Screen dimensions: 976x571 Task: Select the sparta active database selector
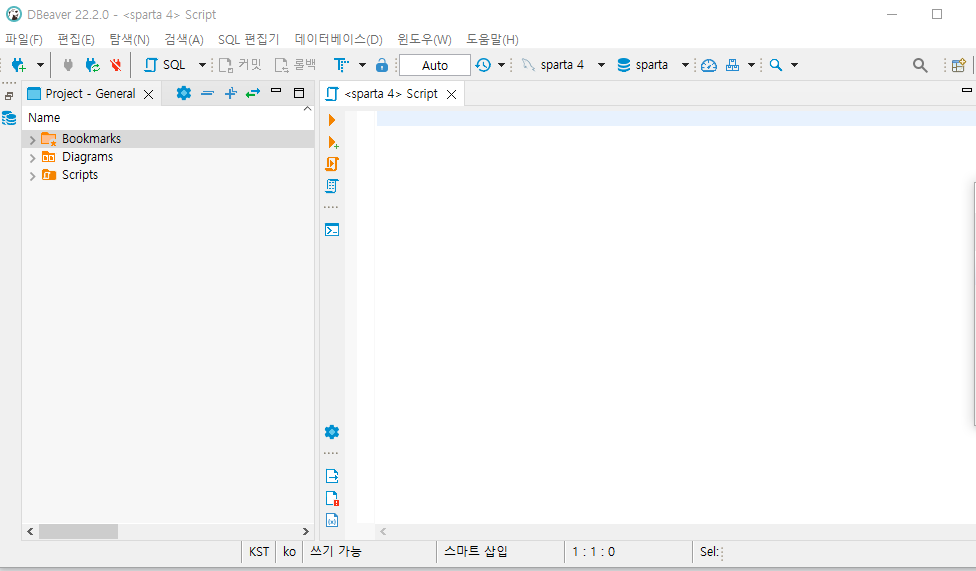click(652, 65)
